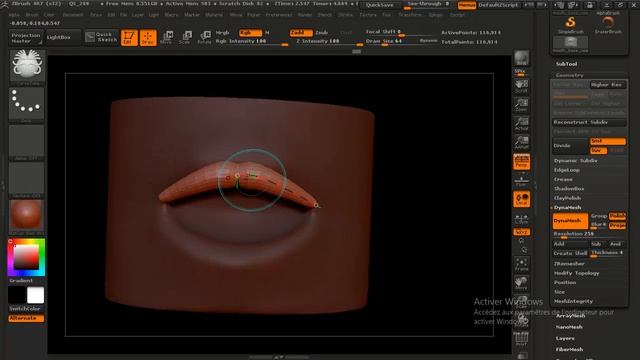Toggle the PolyF polyframe icon

521,340
